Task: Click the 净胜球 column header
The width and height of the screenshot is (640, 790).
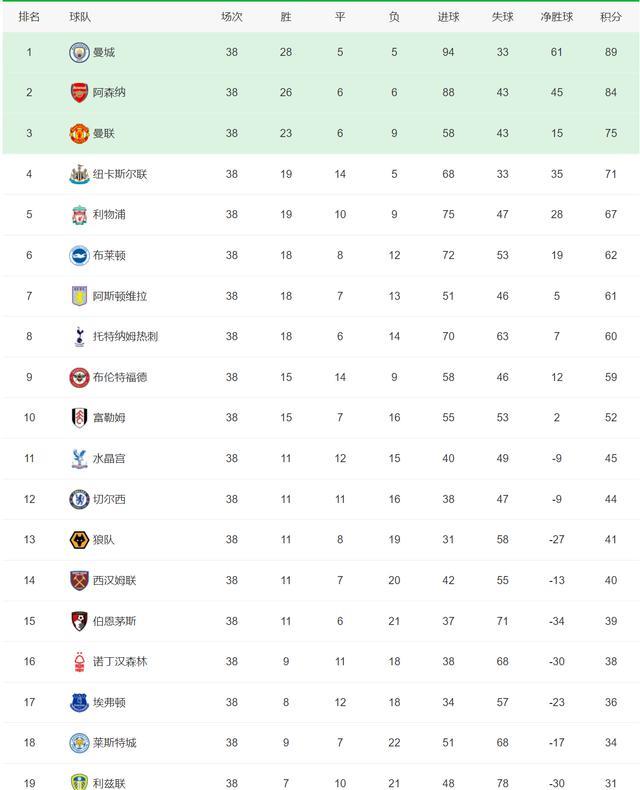Action: point(557,17)
